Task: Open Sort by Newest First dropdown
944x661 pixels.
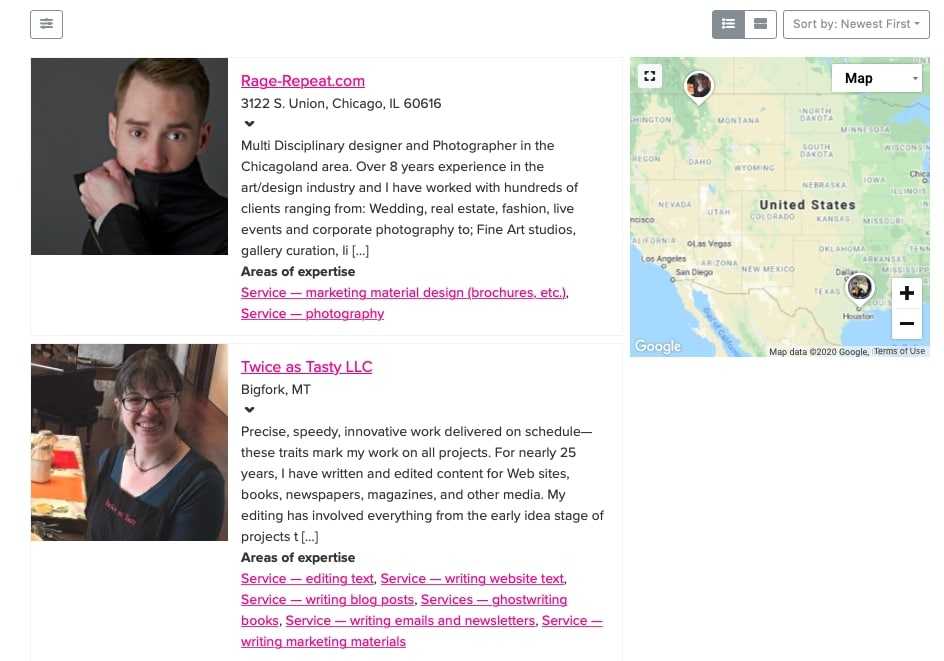Action: click(x=856, y=25)
